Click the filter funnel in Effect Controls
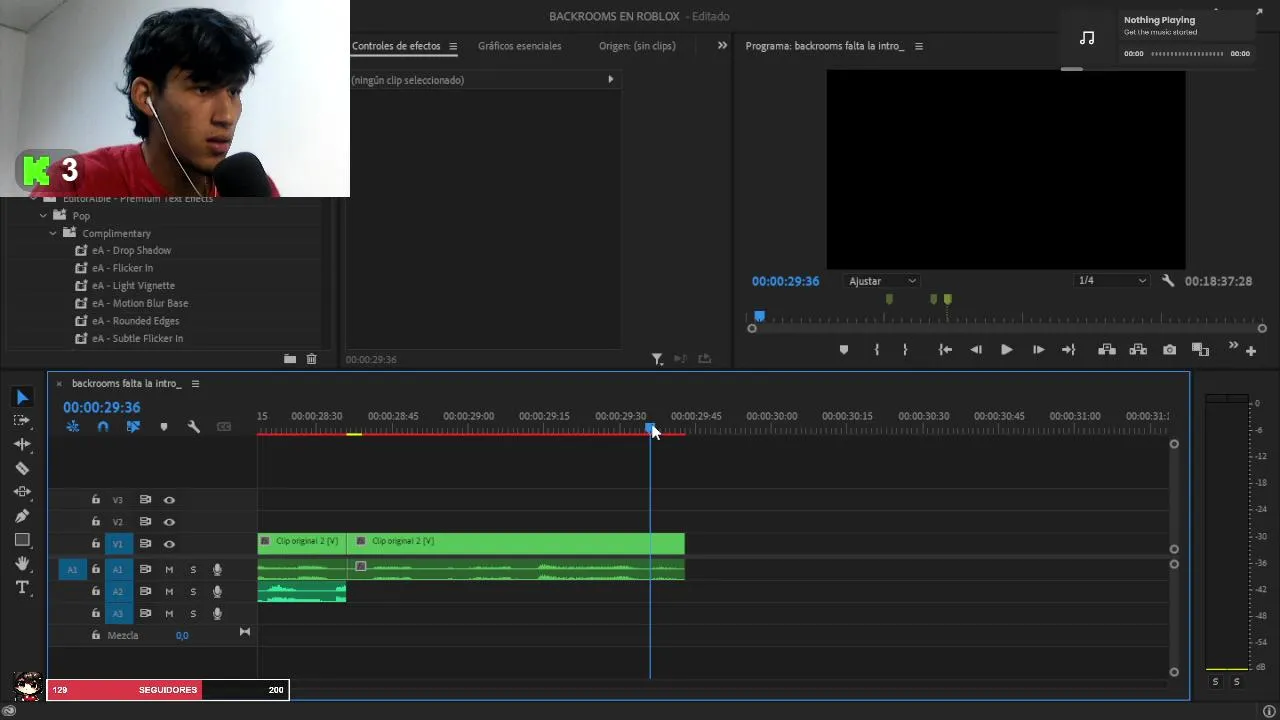1280x720 pixels. coord(657,359)
